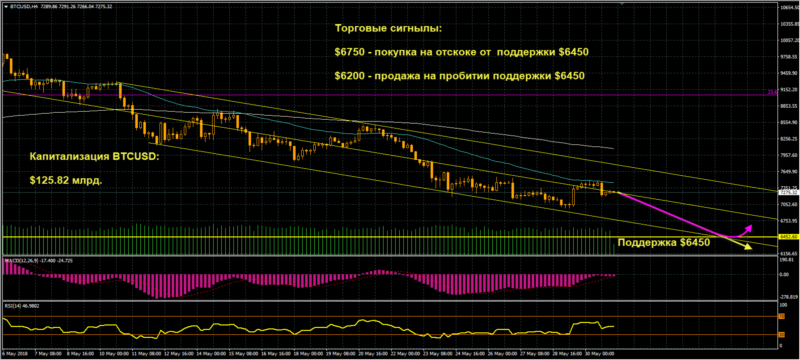Click the RSI(14) indicator label
The height and width of the screenshot is (360, 800).
pos(13,305)
